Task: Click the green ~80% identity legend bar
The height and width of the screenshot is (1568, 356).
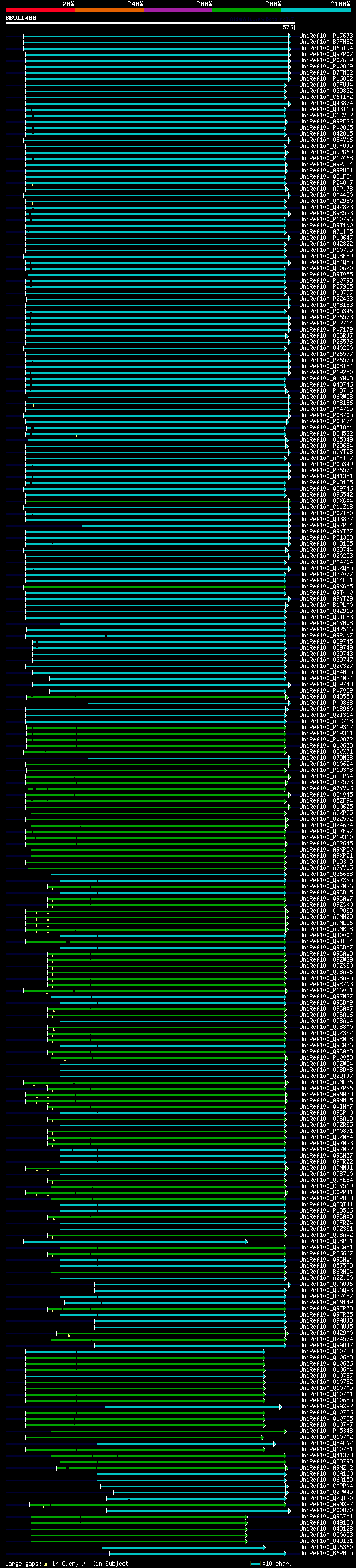Action: point(248,11)
